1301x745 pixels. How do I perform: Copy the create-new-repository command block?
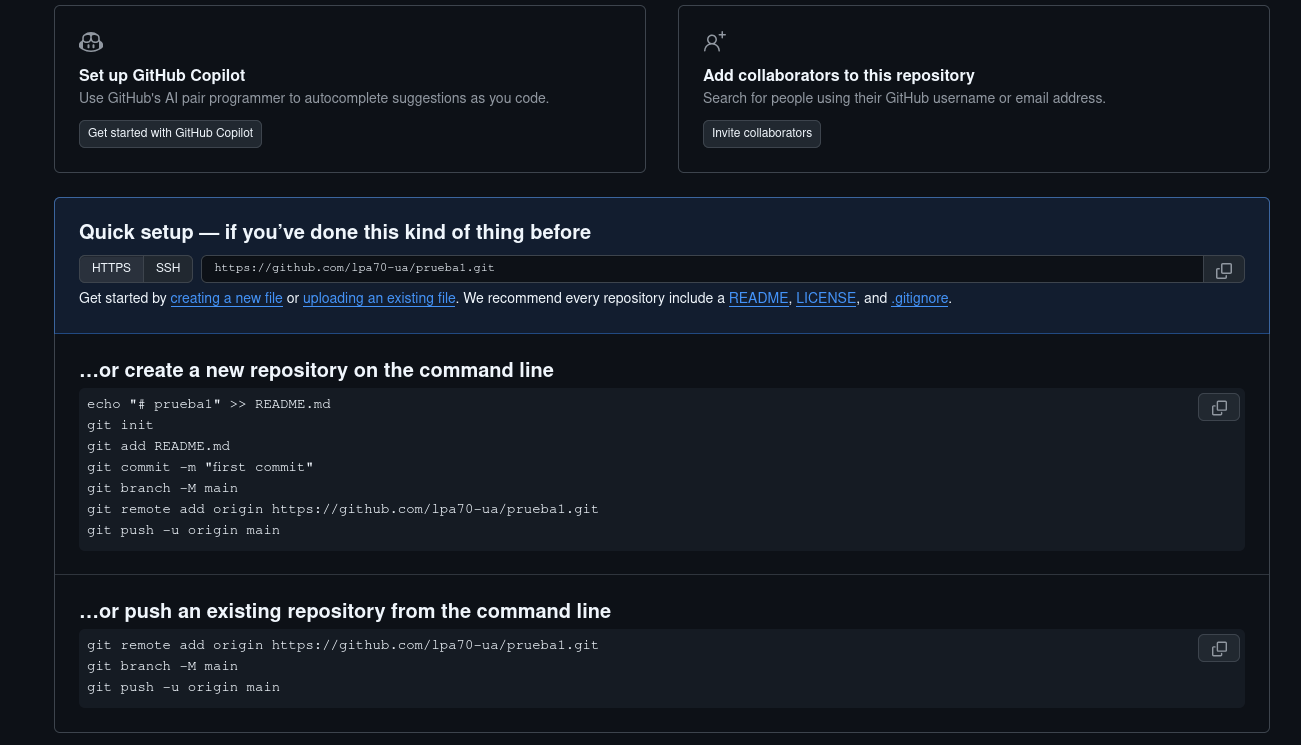1218,407
